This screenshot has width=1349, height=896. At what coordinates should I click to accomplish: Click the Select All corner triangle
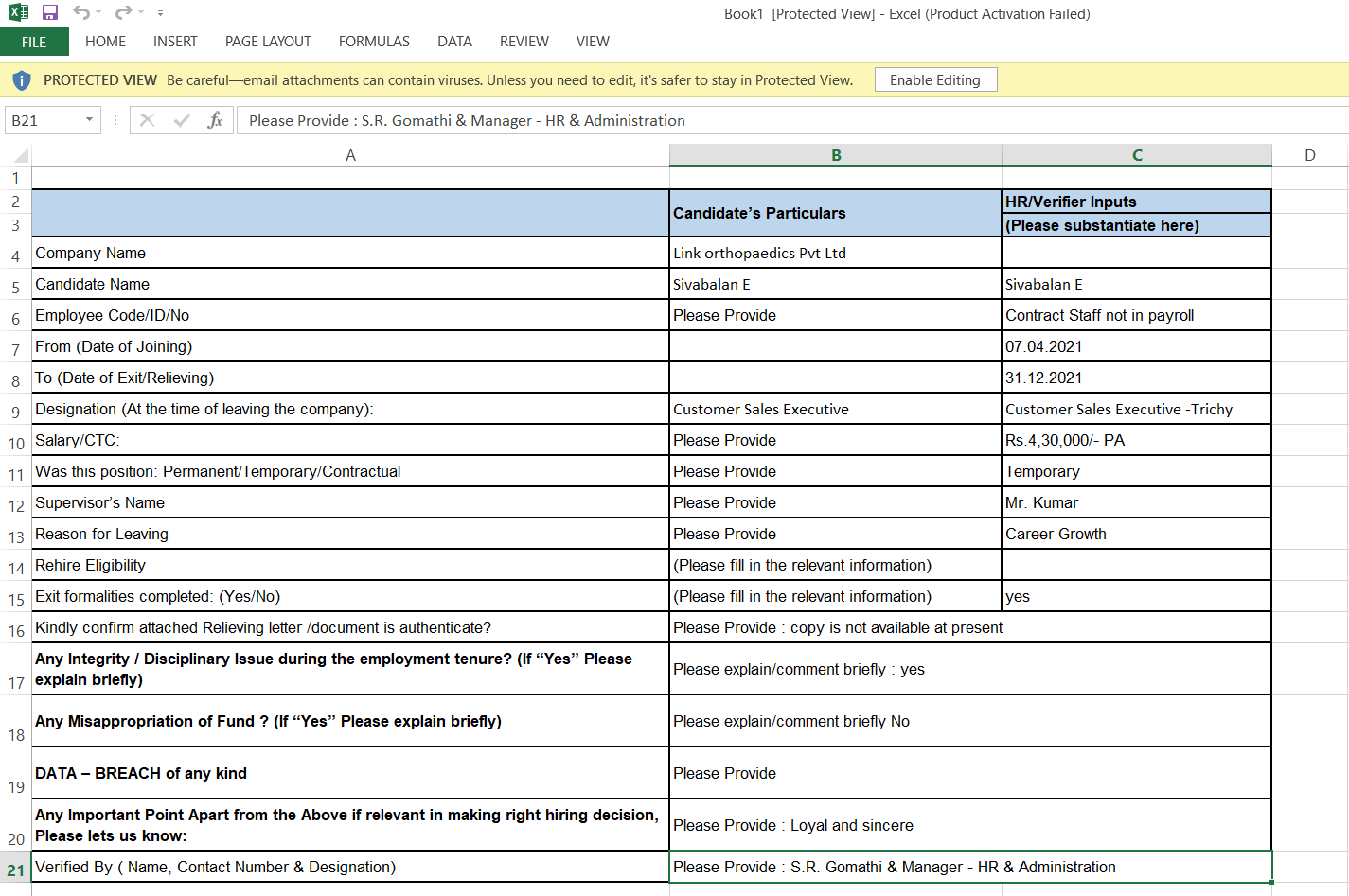click(x=21, y=155)
